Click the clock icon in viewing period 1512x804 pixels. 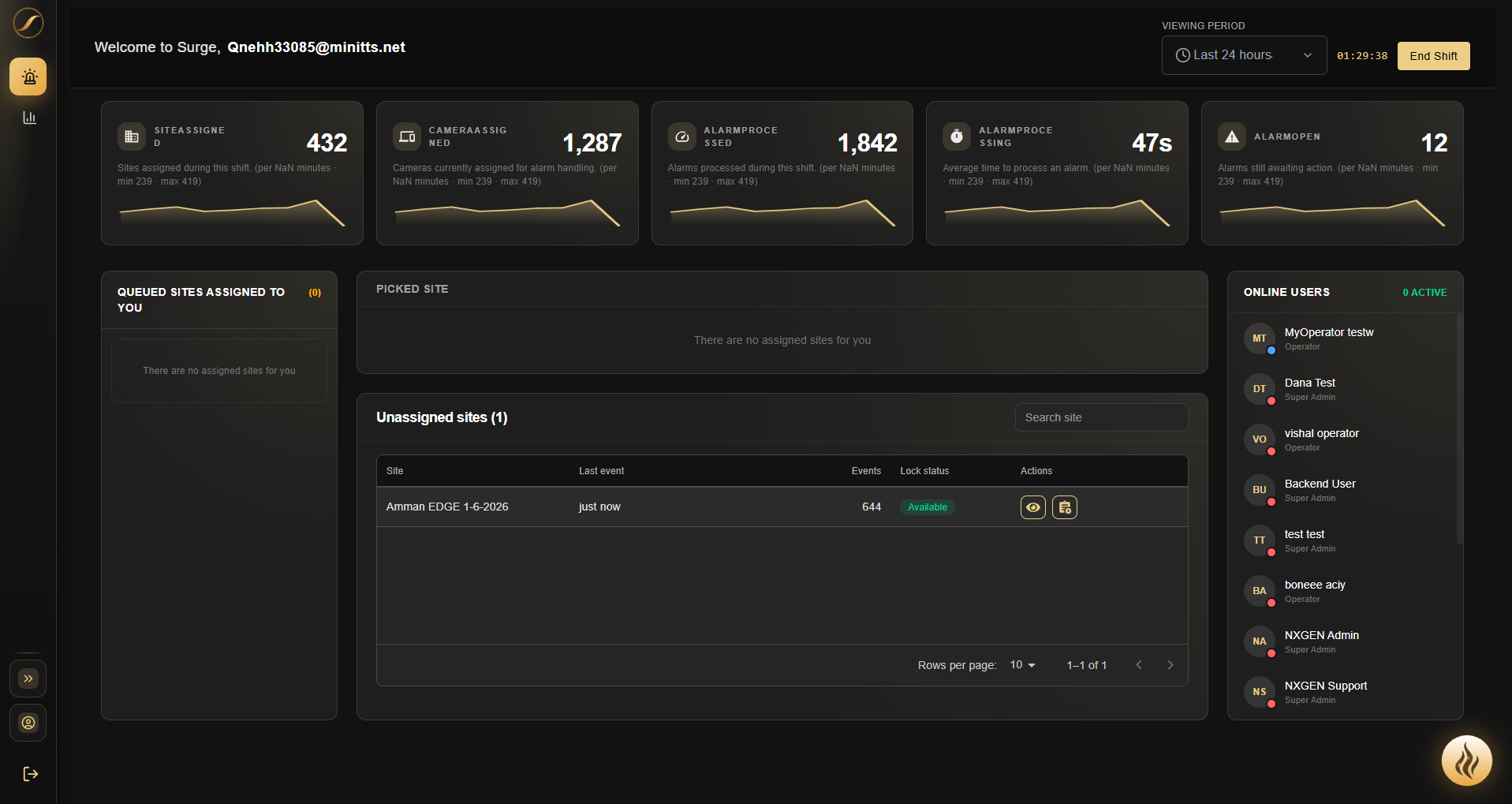1183,55
